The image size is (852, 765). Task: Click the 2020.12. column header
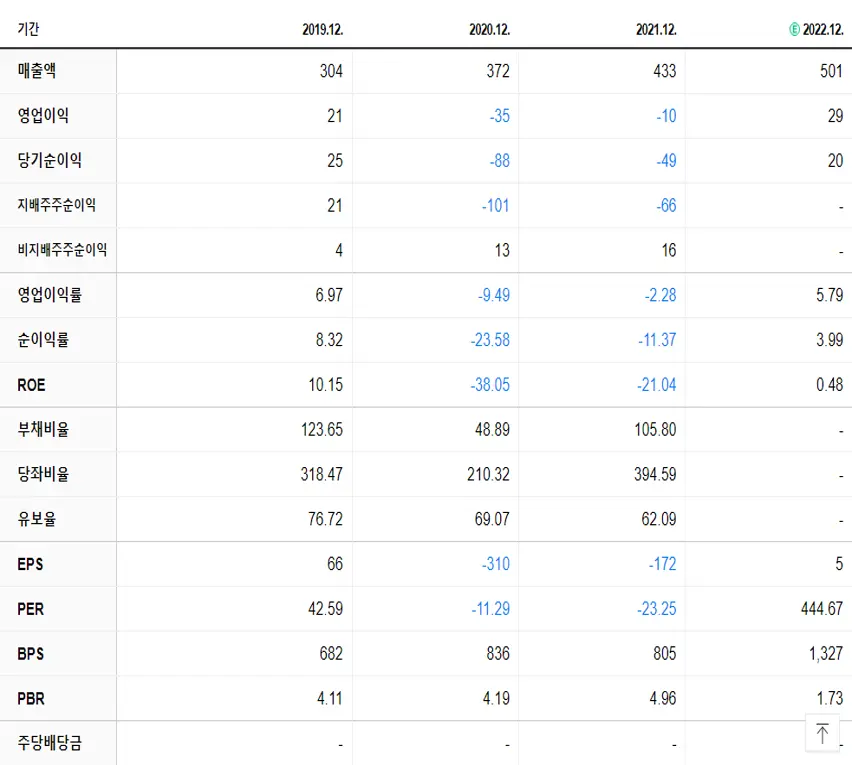click(x=488, y=29)
